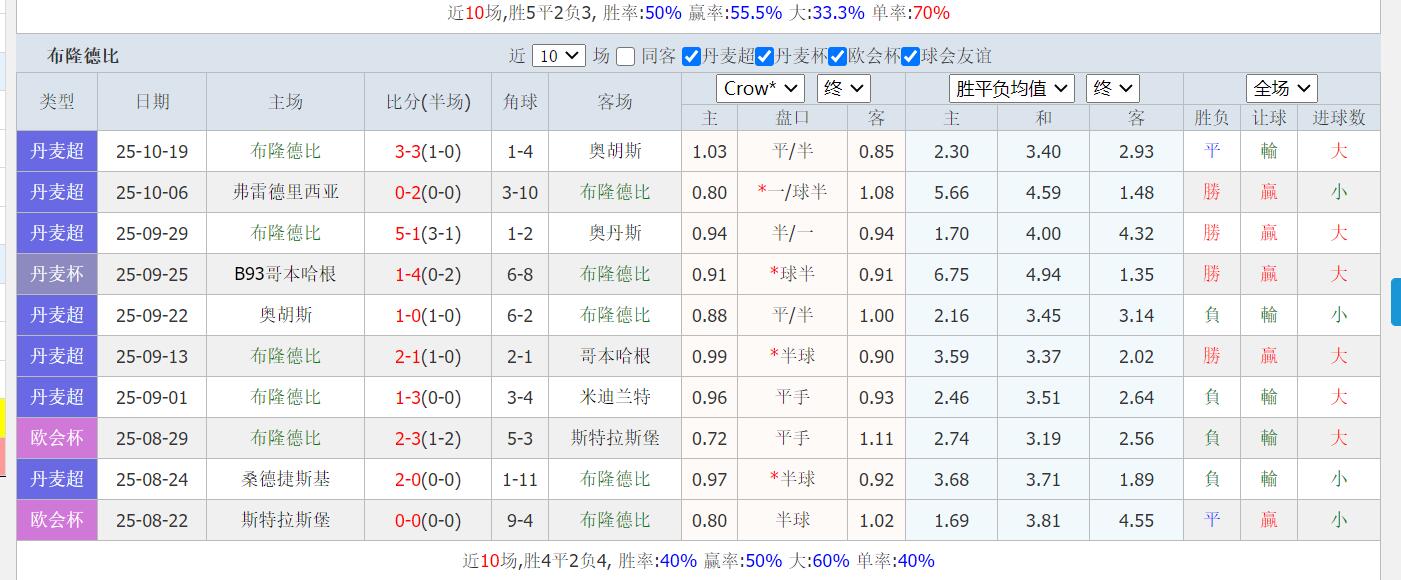Uncheck the 丹麦超 league filter
Screen dimensions: 1401x580
coord(690,57)
